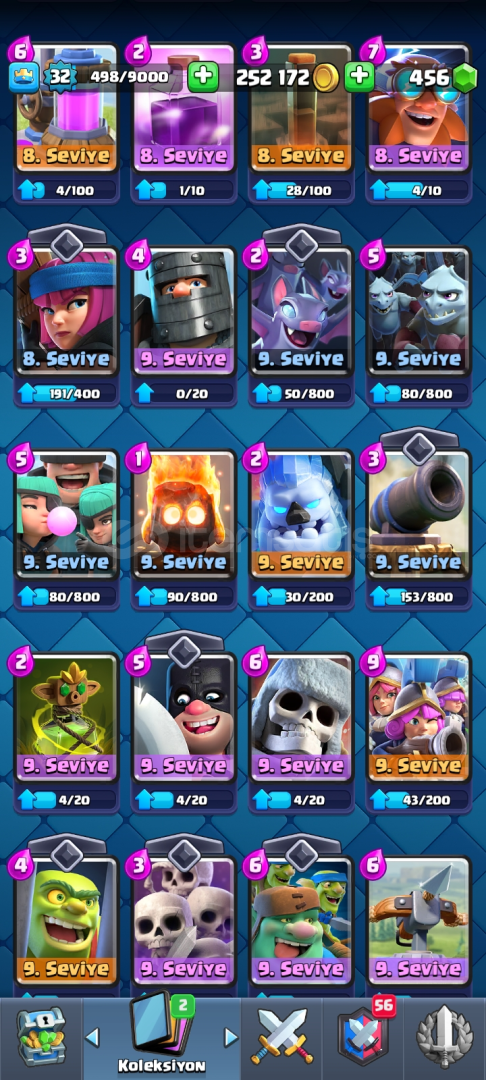Tap the green plus beside experience bar
The height and width of the screenshot is (1080, 486).
202,77
